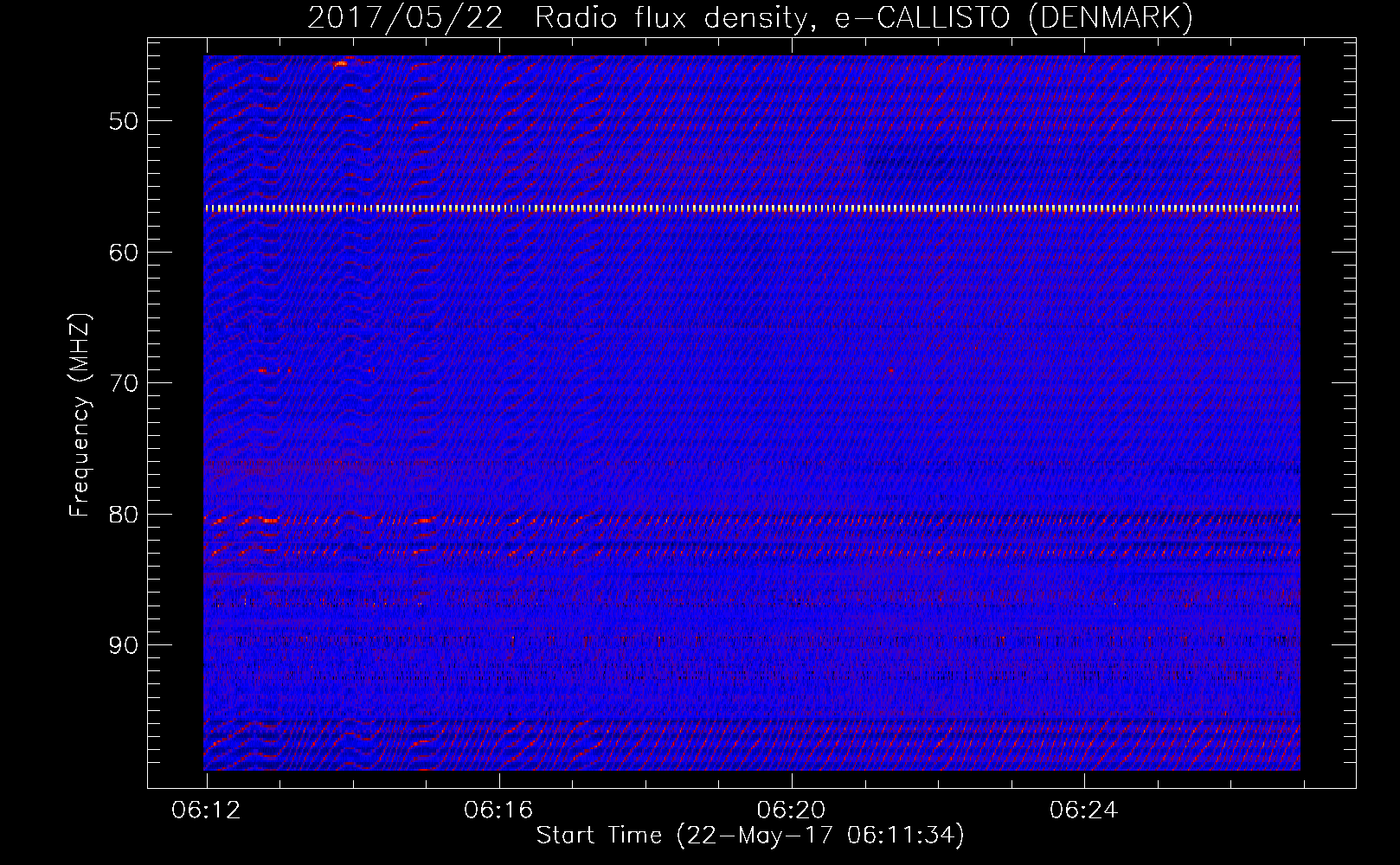Click the 50 frequency tick label
1400x865 pixels.
[124, 121]
